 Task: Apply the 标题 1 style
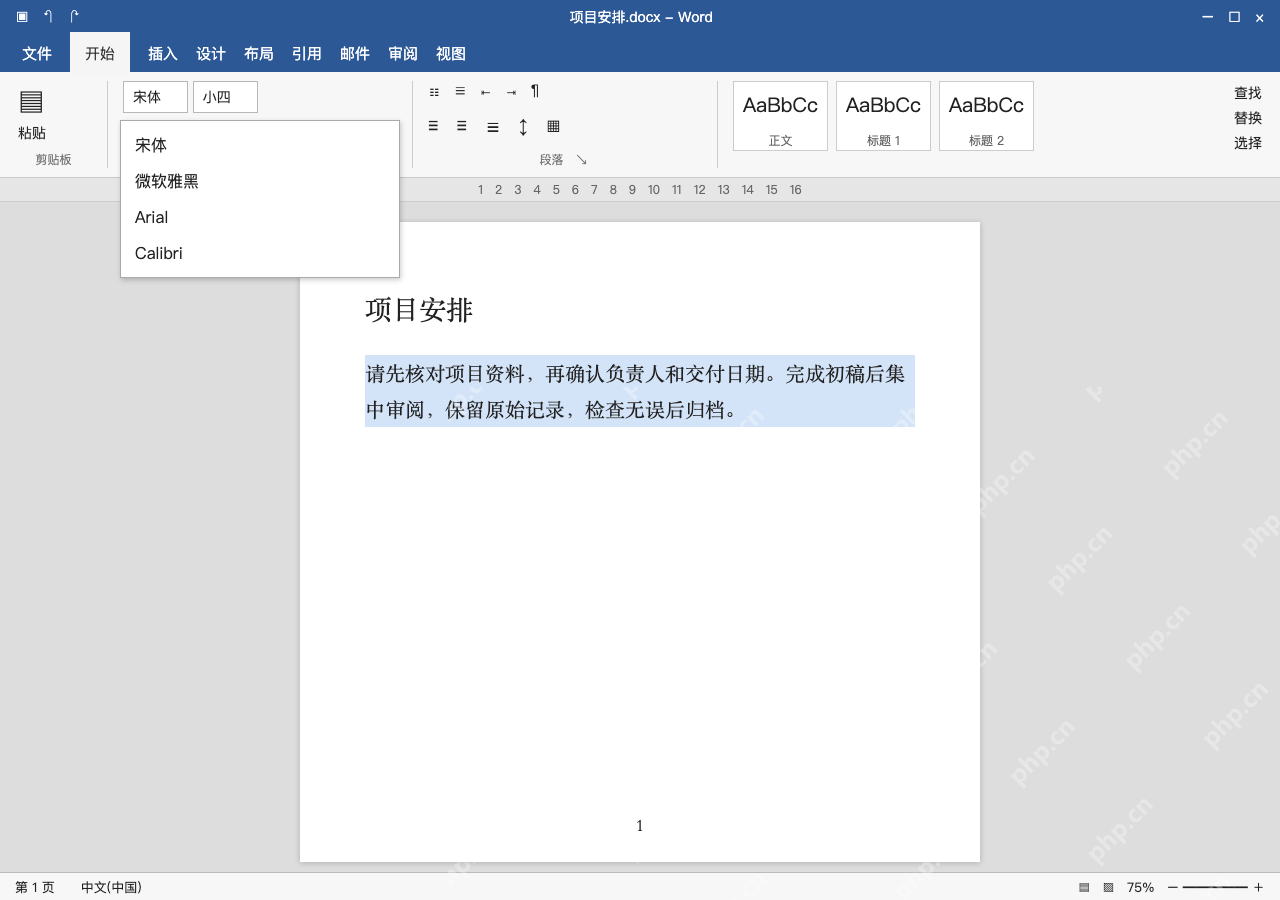pyautogui.click(x=883, y=116)
